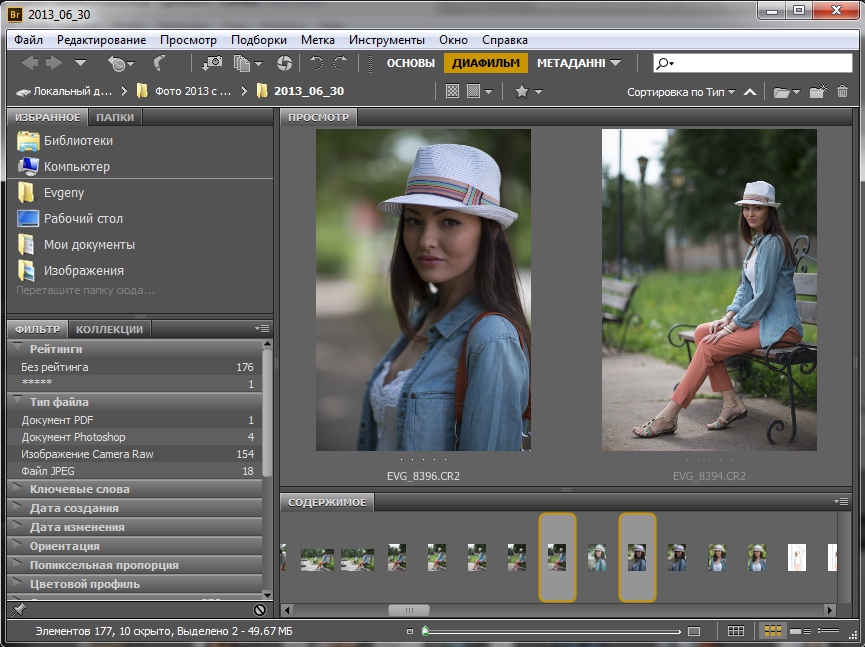The image size is (865, 647).
Task: Go forward using the forward arrow
Action: coord(54,63)
